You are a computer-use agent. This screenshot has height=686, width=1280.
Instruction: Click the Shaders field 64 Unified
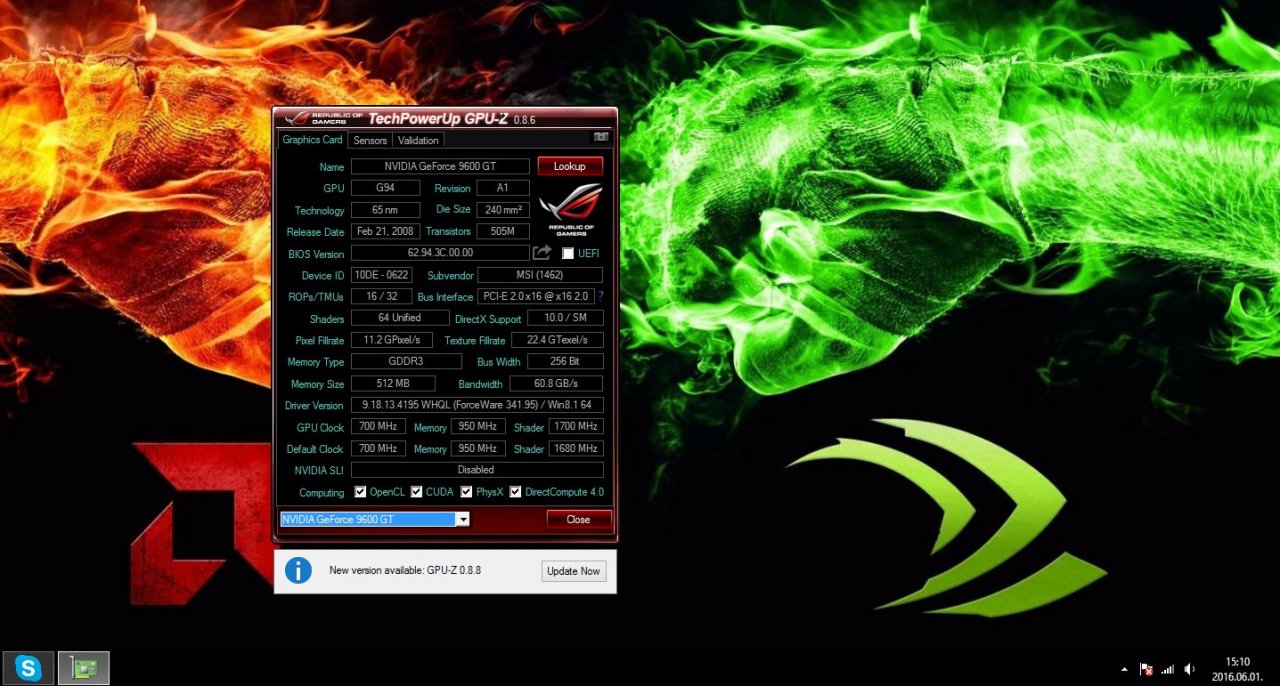[400, 318]
